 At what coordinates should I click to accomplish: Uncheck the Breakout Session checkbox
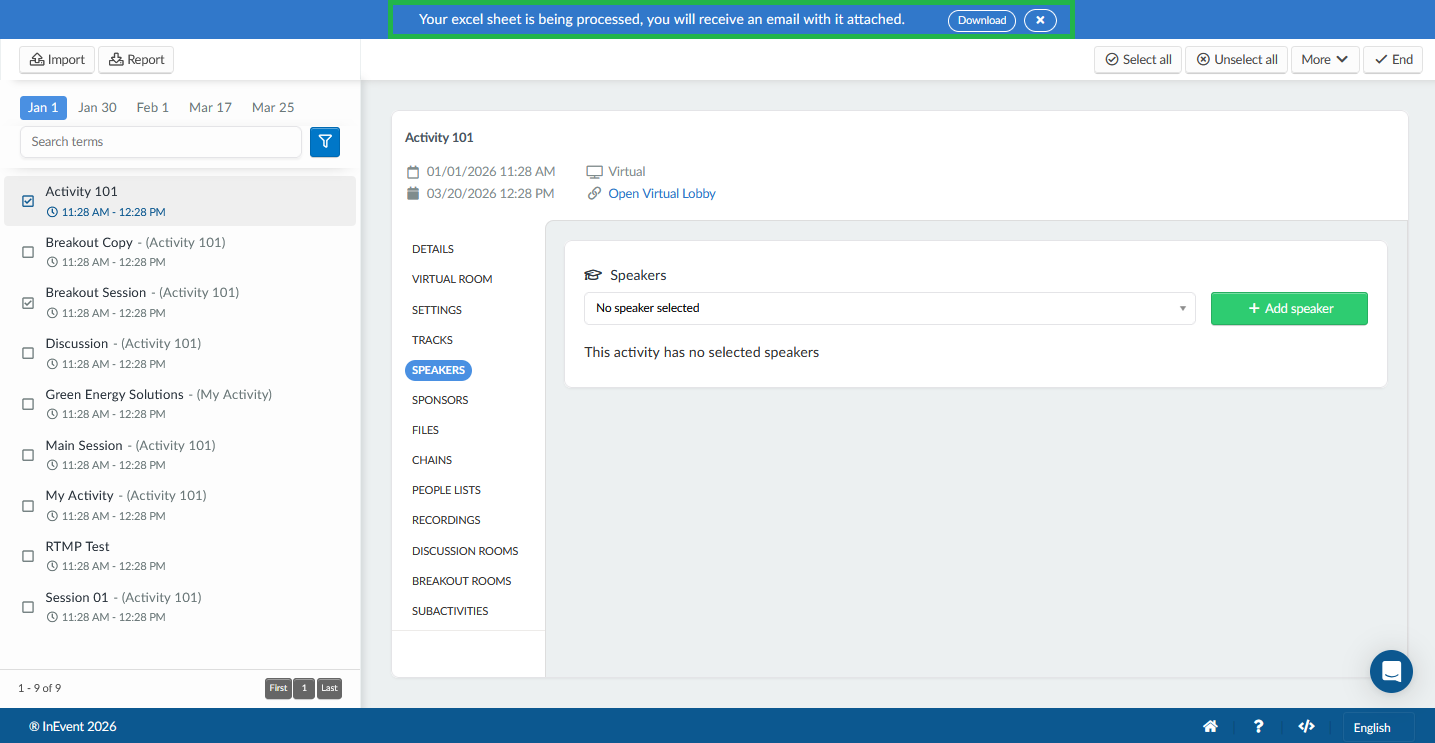click(x=28, y=302)
